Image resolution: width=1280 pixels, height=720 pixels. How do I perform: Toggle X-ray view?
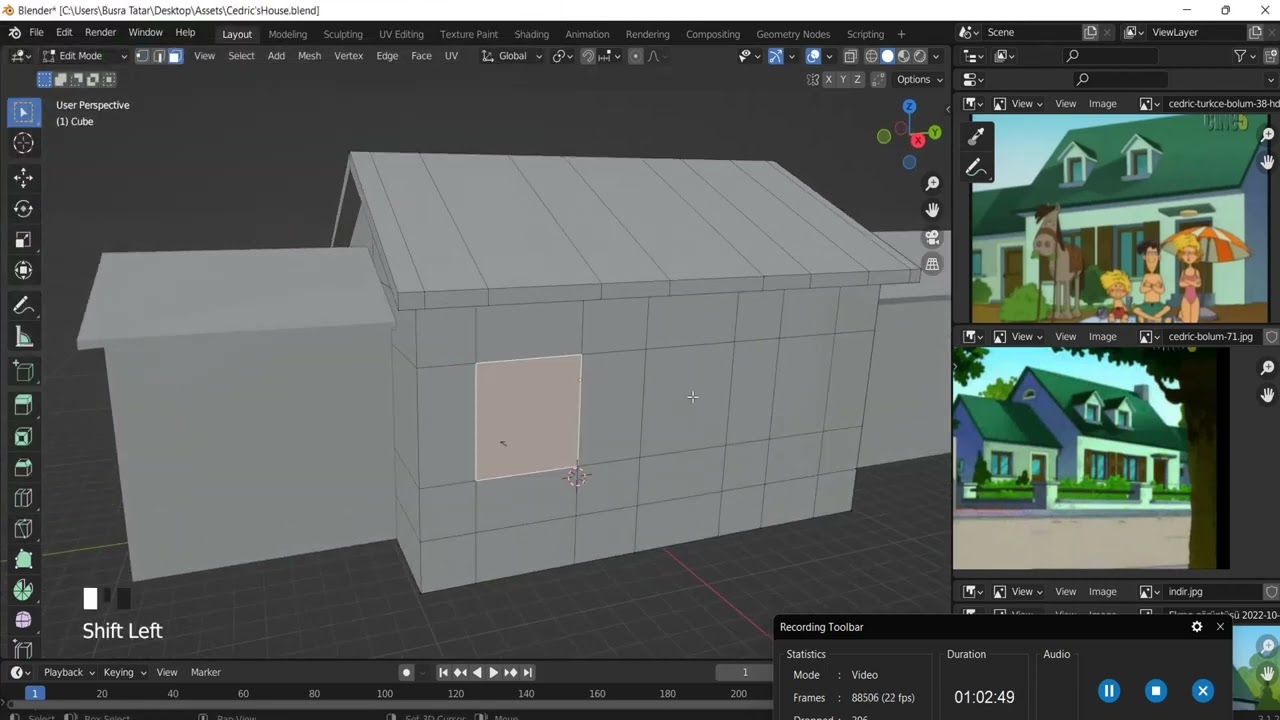click(x=850, y=56)
